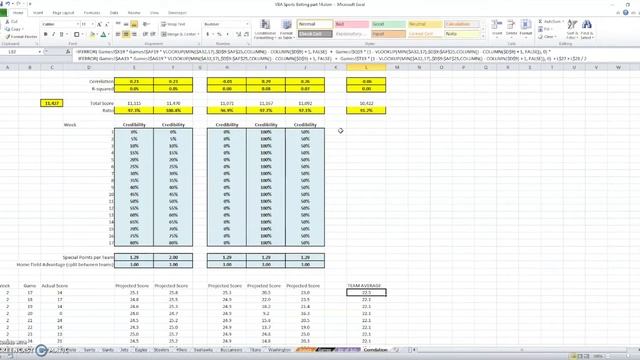Viewport: 640px width, 360px height.
Task: Click the Fill button in Editing group
Action: 544,29
